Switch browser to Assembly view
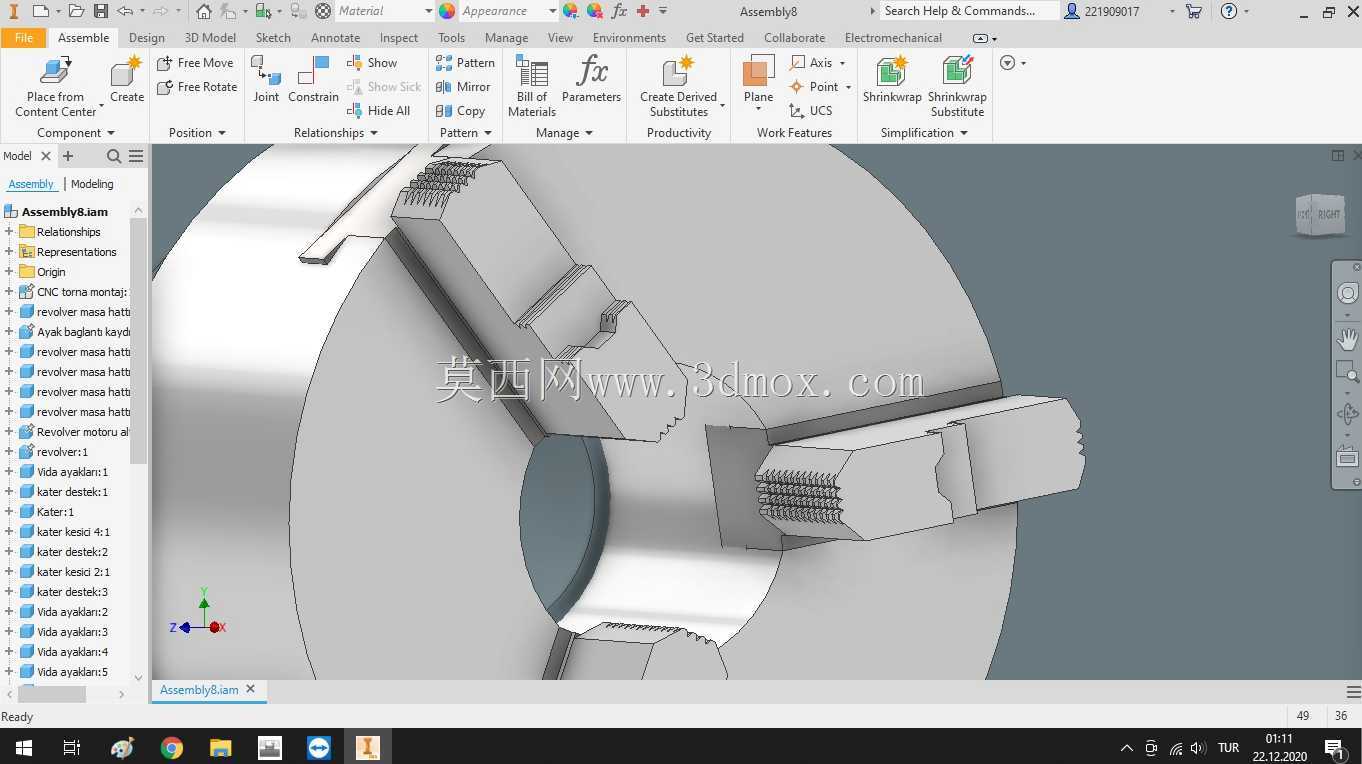This screenshot has height=764, width=1362. pos(31,184)
